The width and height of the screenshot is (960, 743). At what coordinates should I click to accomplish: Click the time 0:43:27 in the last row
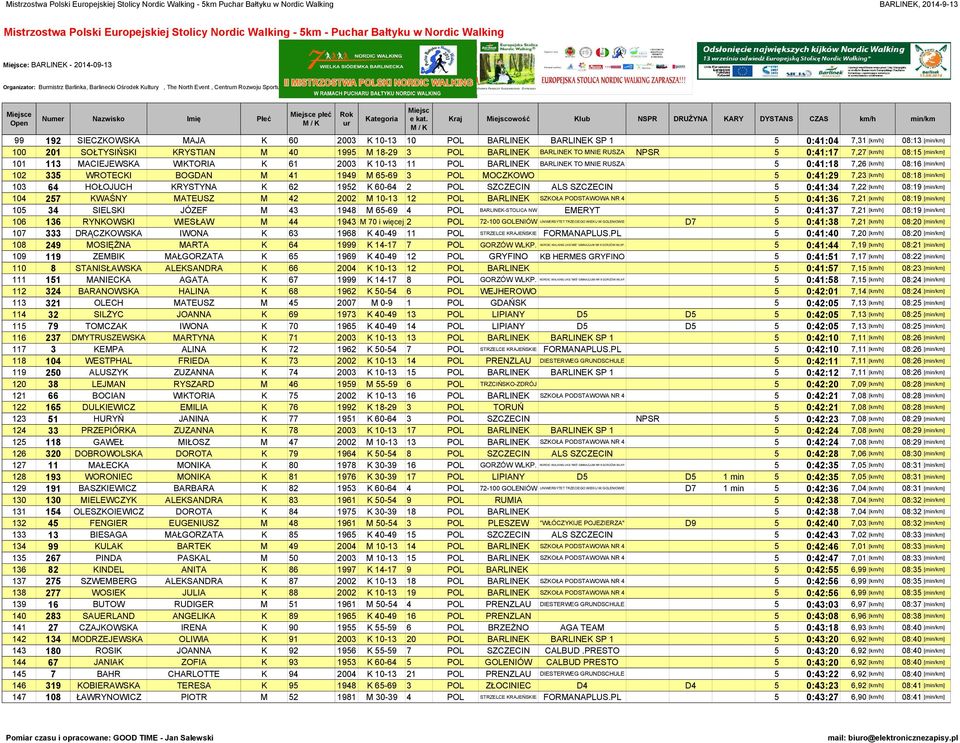822,698
